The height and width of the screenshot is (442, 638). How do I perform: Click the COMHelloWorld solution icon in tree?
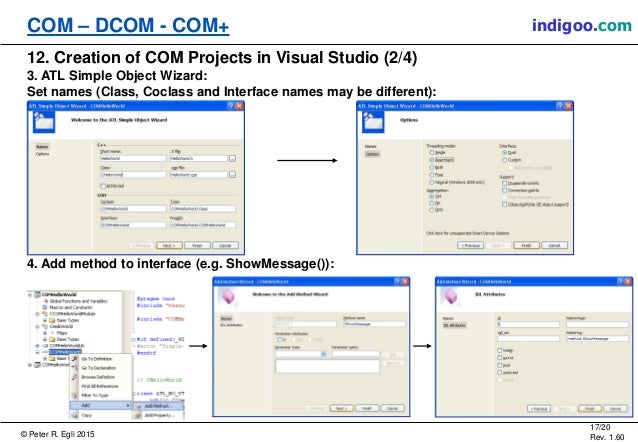point(37,294)
